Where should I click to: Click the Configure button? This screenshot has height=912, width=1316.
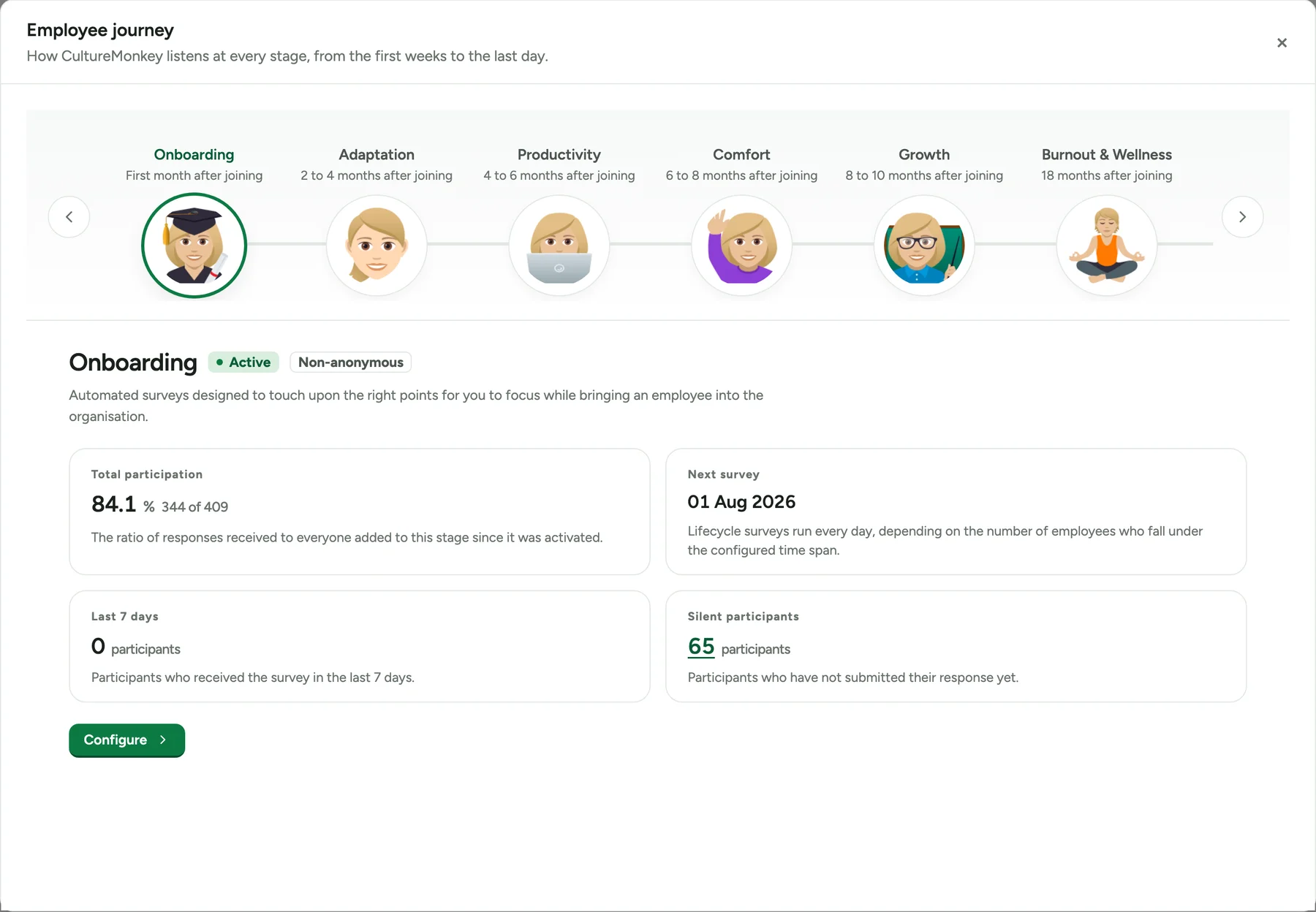[126, 740]
